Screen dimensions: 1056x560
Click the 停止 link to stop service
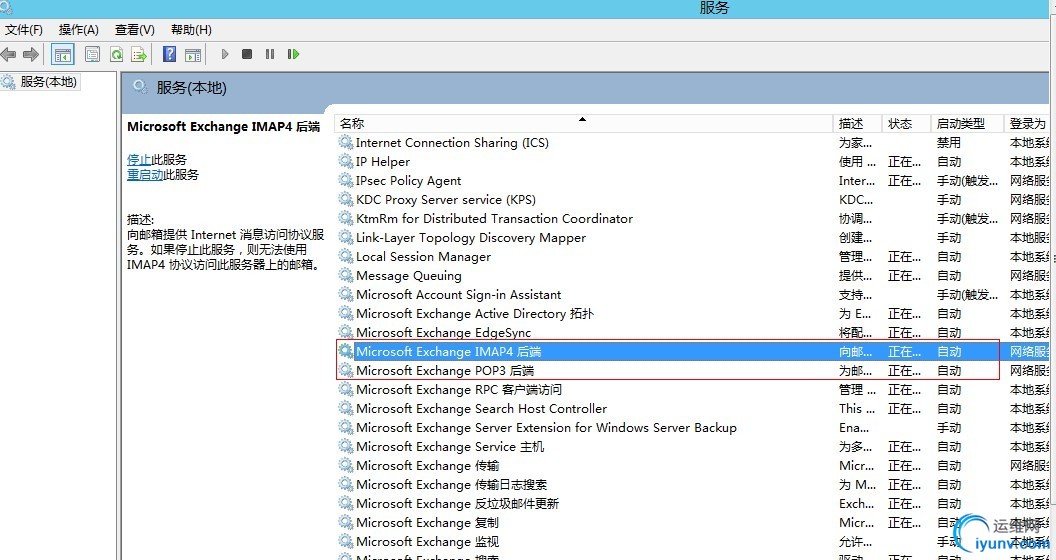point(139,160)
